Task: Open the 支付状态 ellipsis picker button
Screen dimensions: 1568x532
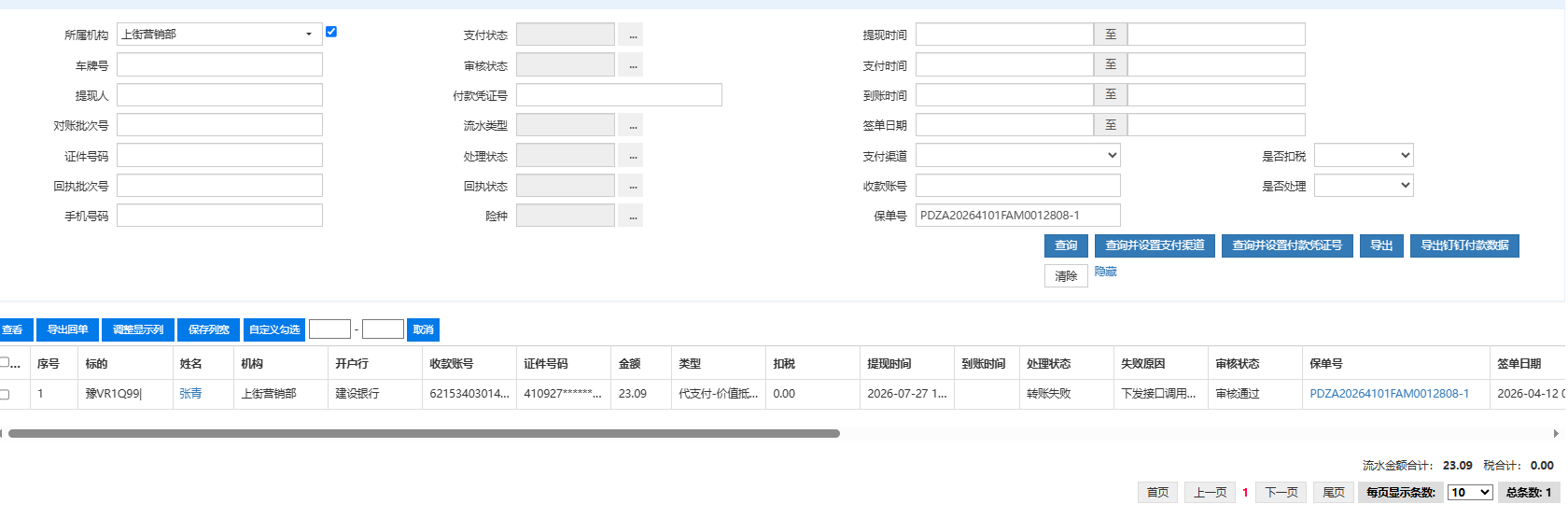Action: coord(633,35)
